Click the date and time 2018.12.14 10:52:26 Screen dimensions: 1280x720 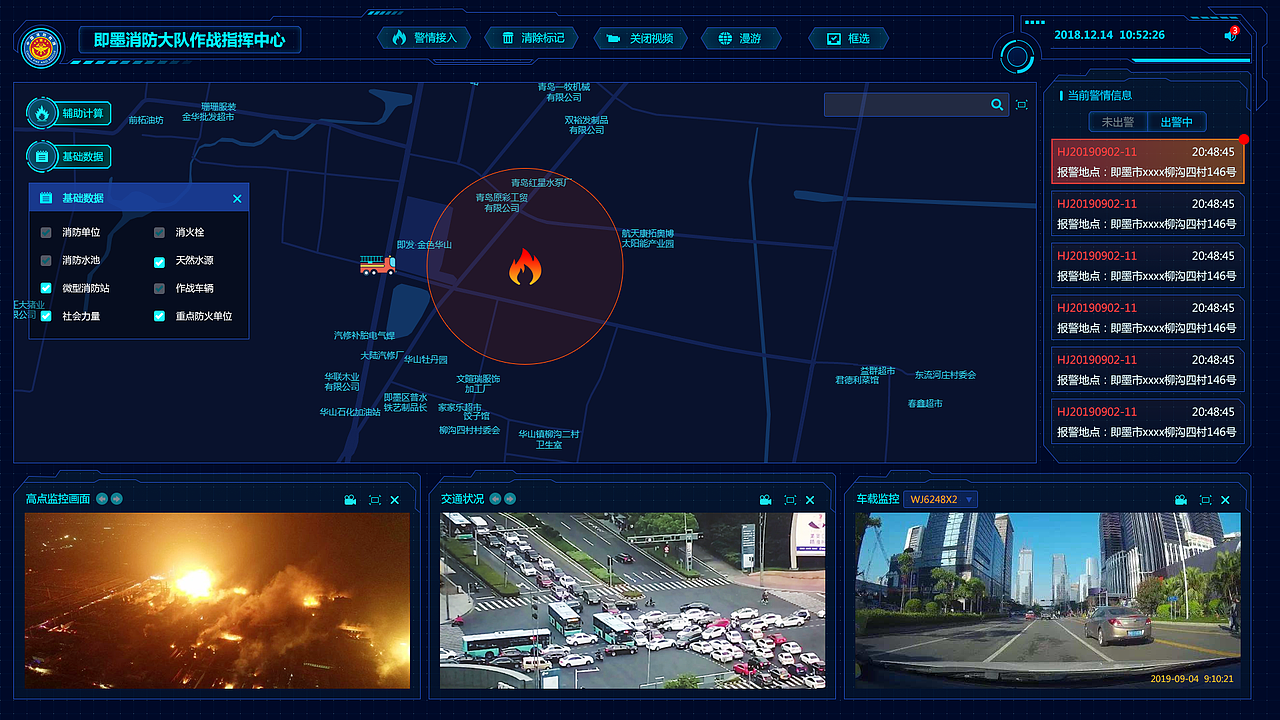(1109, 35)
